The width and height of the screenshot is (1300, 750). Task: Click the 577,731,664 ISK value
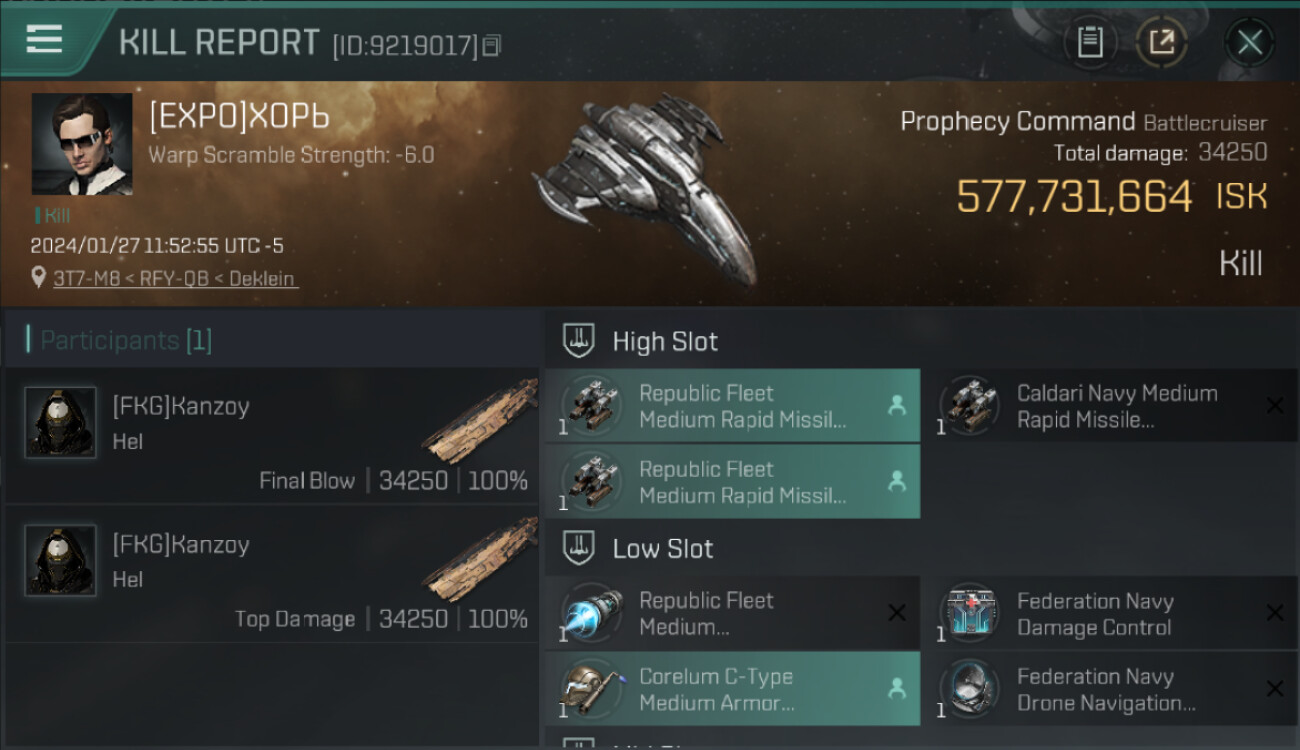(x=1075, y=197)
